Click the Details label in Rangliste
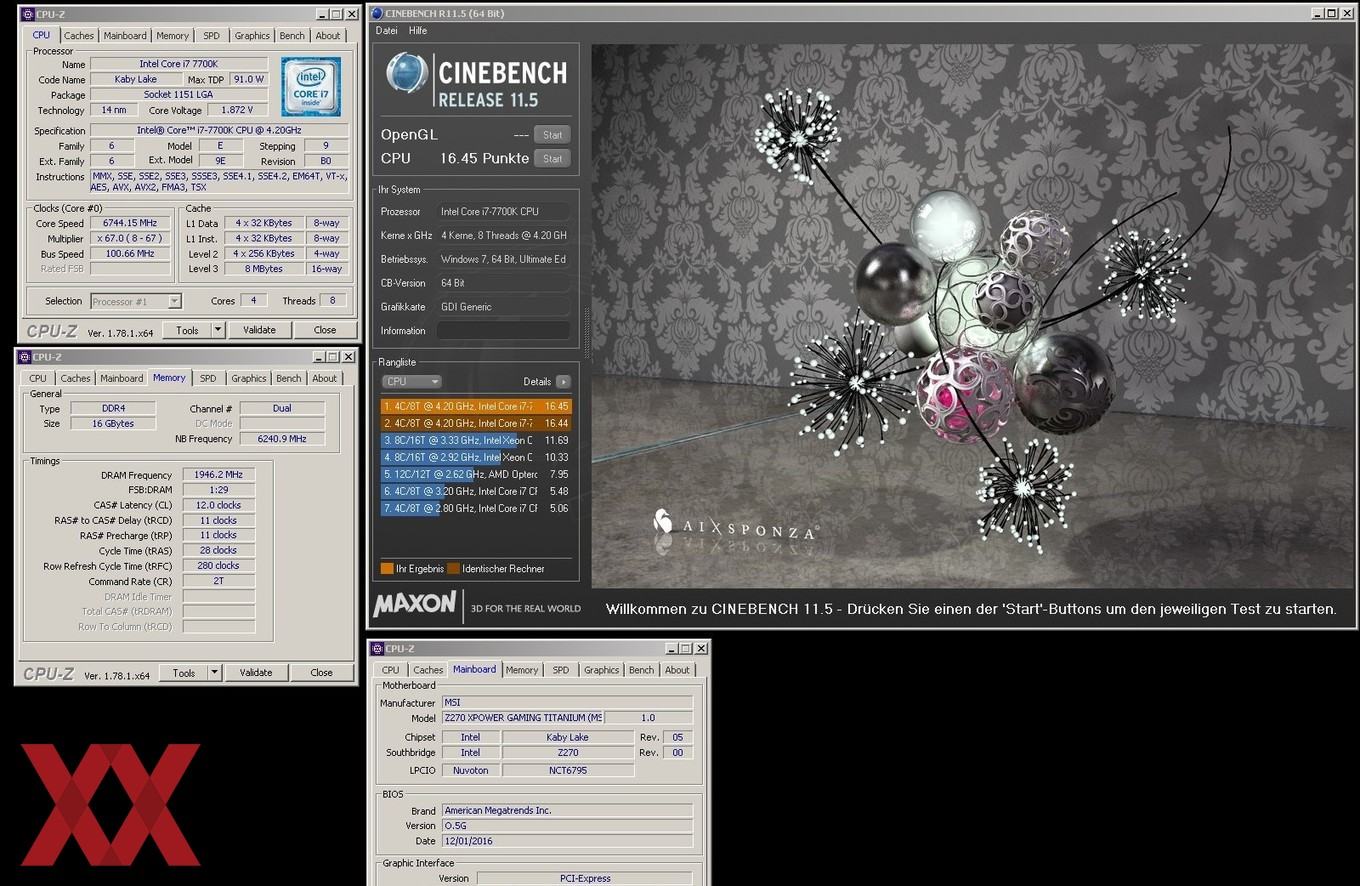 [x=537, y=382]
